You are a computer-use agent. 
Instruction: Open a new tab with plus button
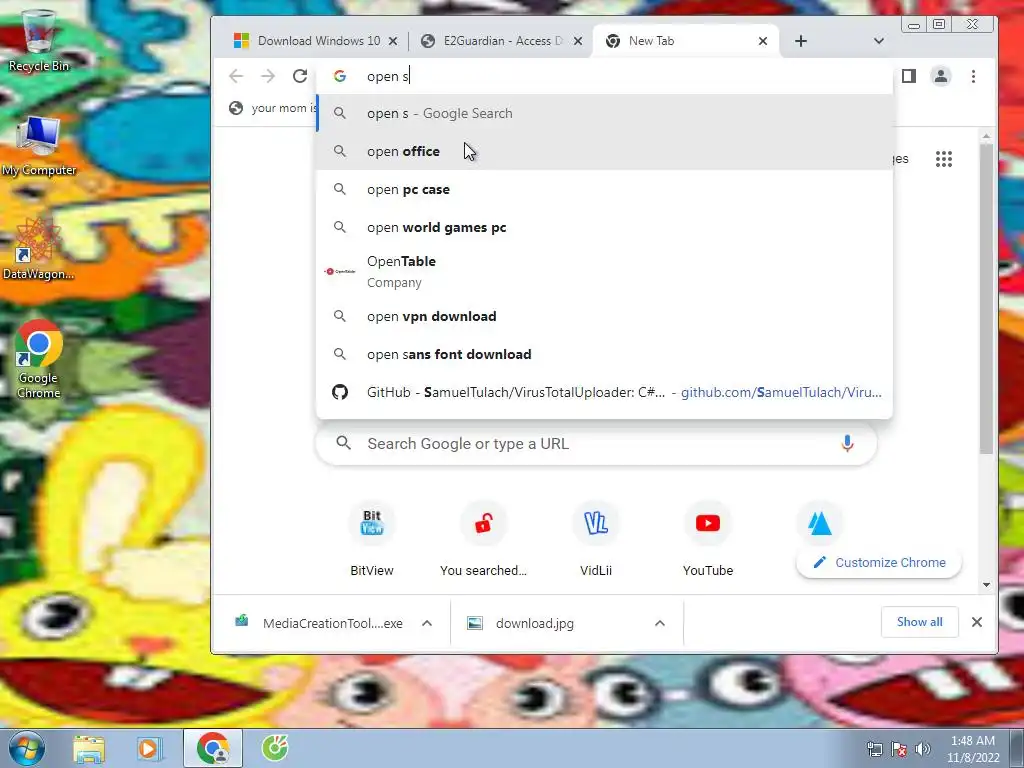(801, 41)
